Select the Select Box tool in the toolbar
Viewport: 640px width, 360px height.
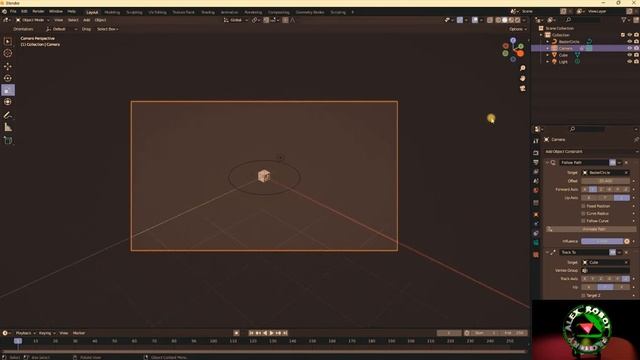[x=8, y=41]
